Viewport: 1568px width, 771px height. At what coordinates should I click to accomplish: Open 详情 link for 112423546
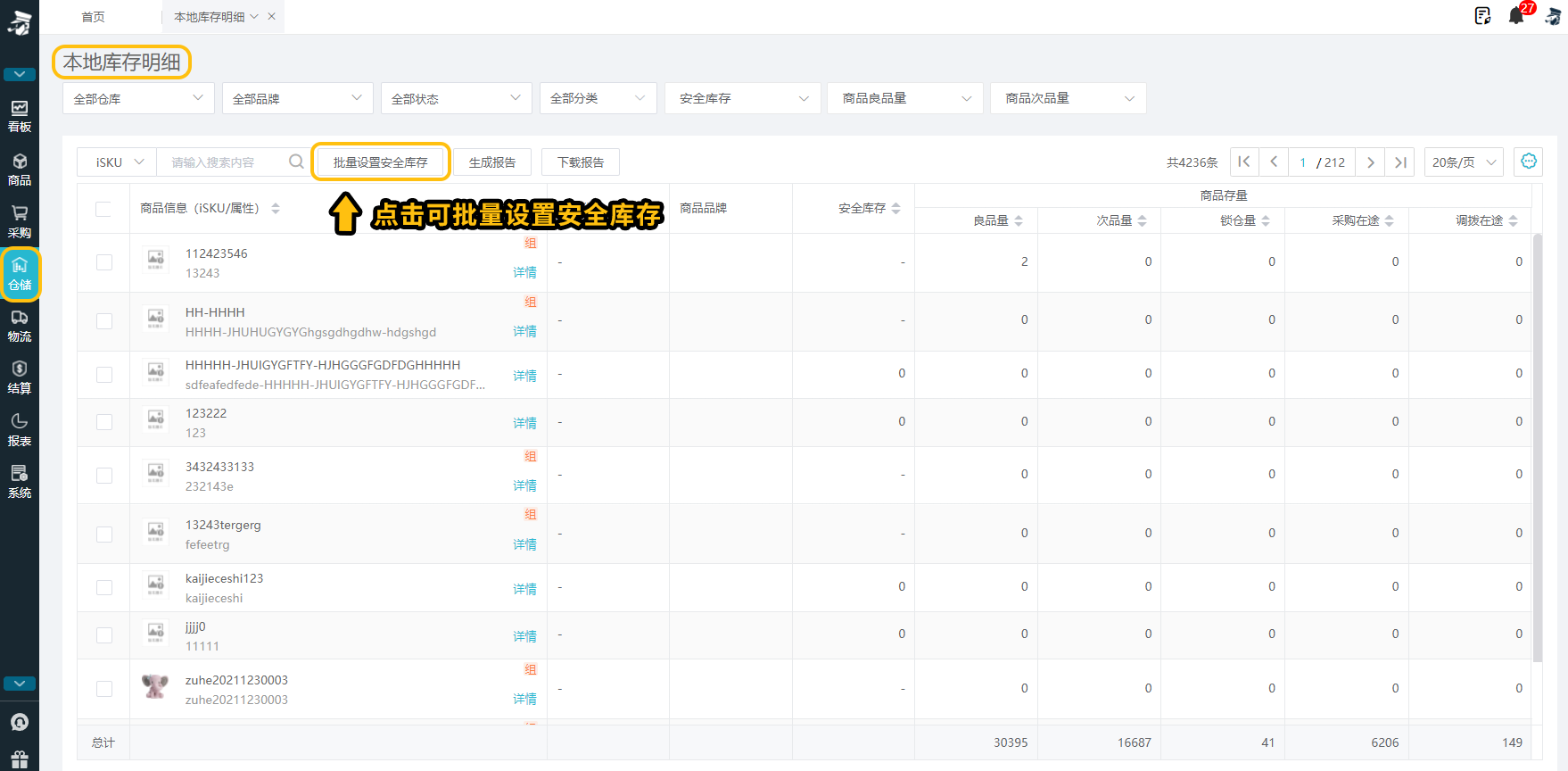pos(524,272)
